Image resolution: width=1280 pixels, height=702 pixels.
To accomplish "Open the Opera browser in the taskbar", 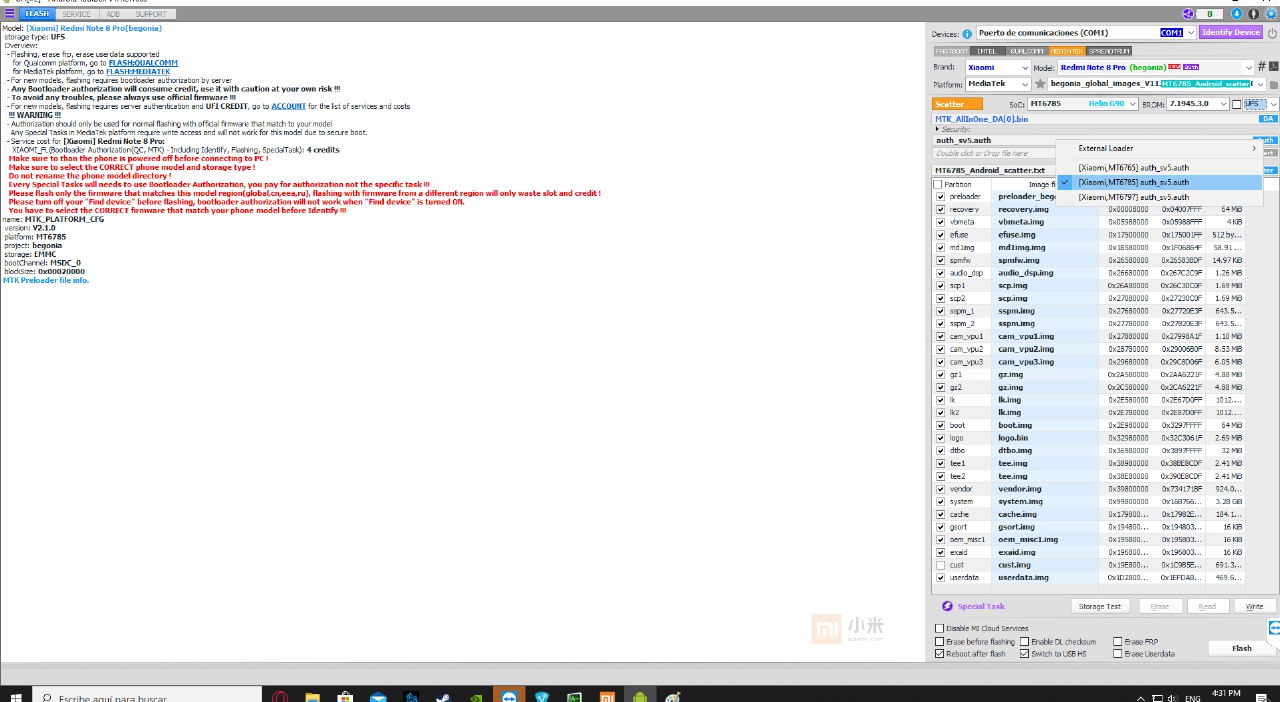I will coord(281,697).
